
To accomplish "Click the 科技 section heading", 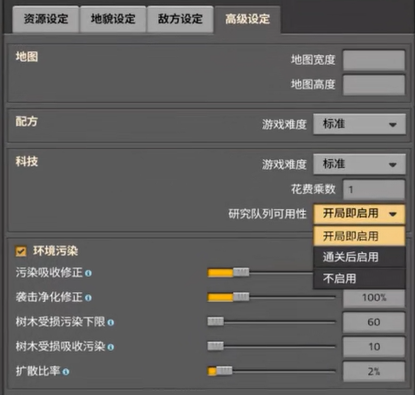I will coord(27,162).
